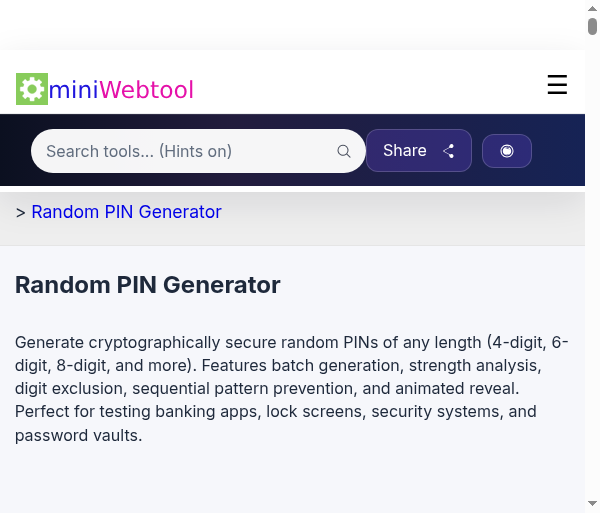600x513 pixels.
Task: Click the page scrollbar thumb
Action: 592,27
